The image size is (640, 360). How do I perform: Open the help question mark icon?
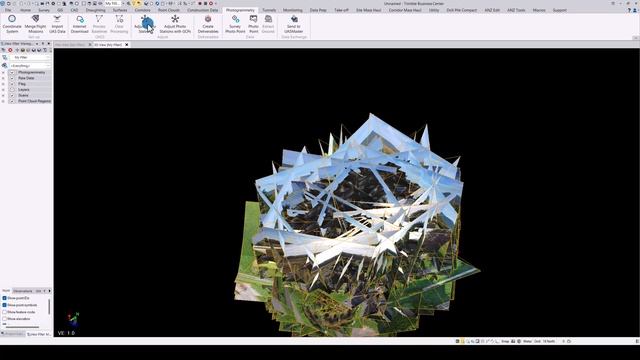629,10
